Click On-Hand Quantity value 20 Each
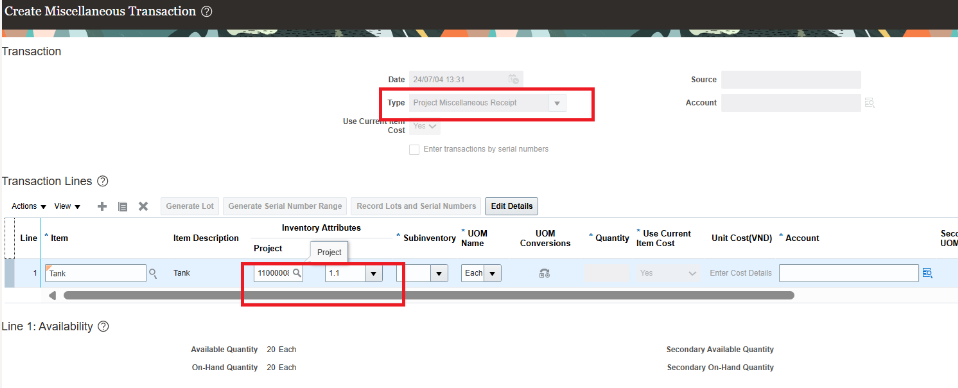This screenshot has height=388, width=958. 281,367
